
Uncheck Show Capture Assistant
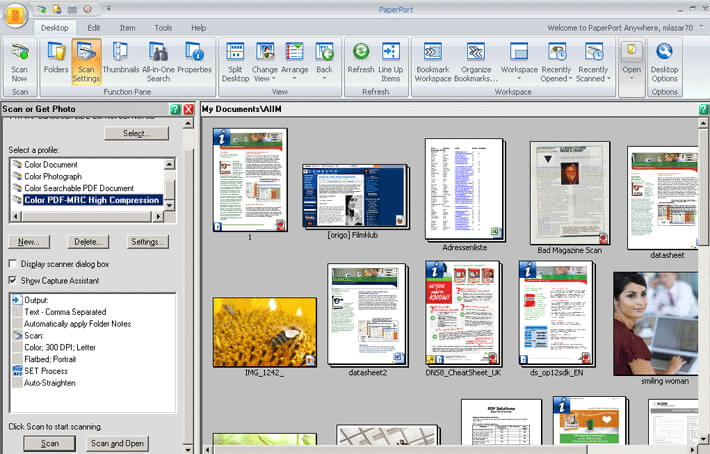pos(13,280)
